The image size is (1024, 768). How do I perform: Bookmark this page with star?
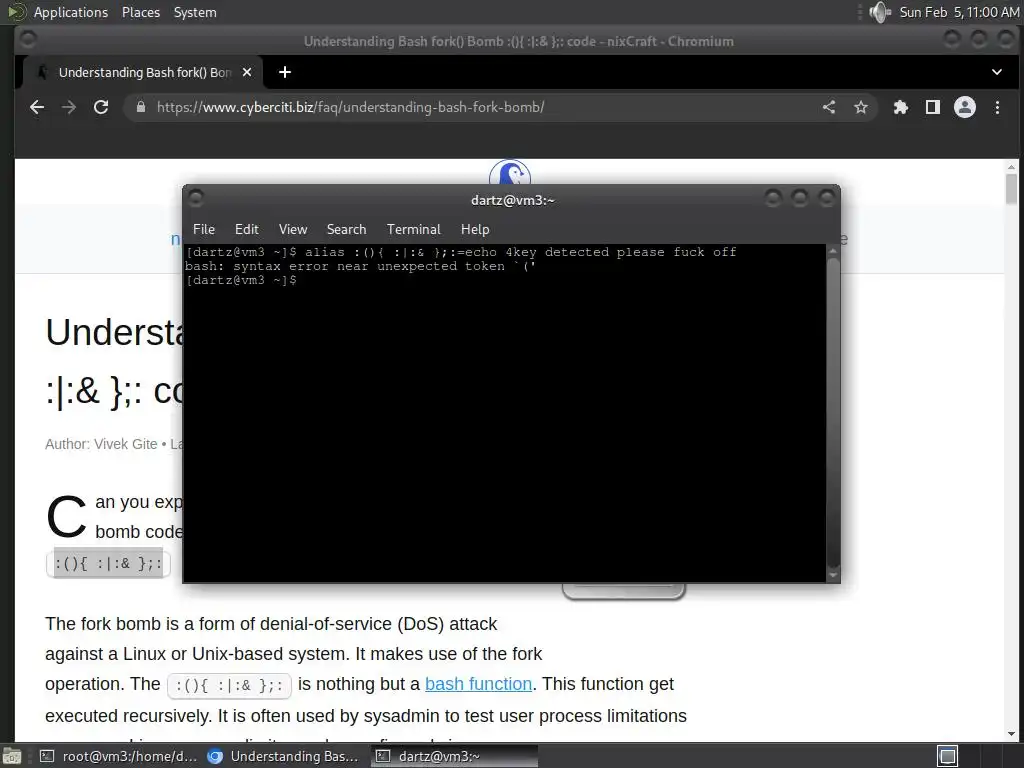(x=861, y=107)
